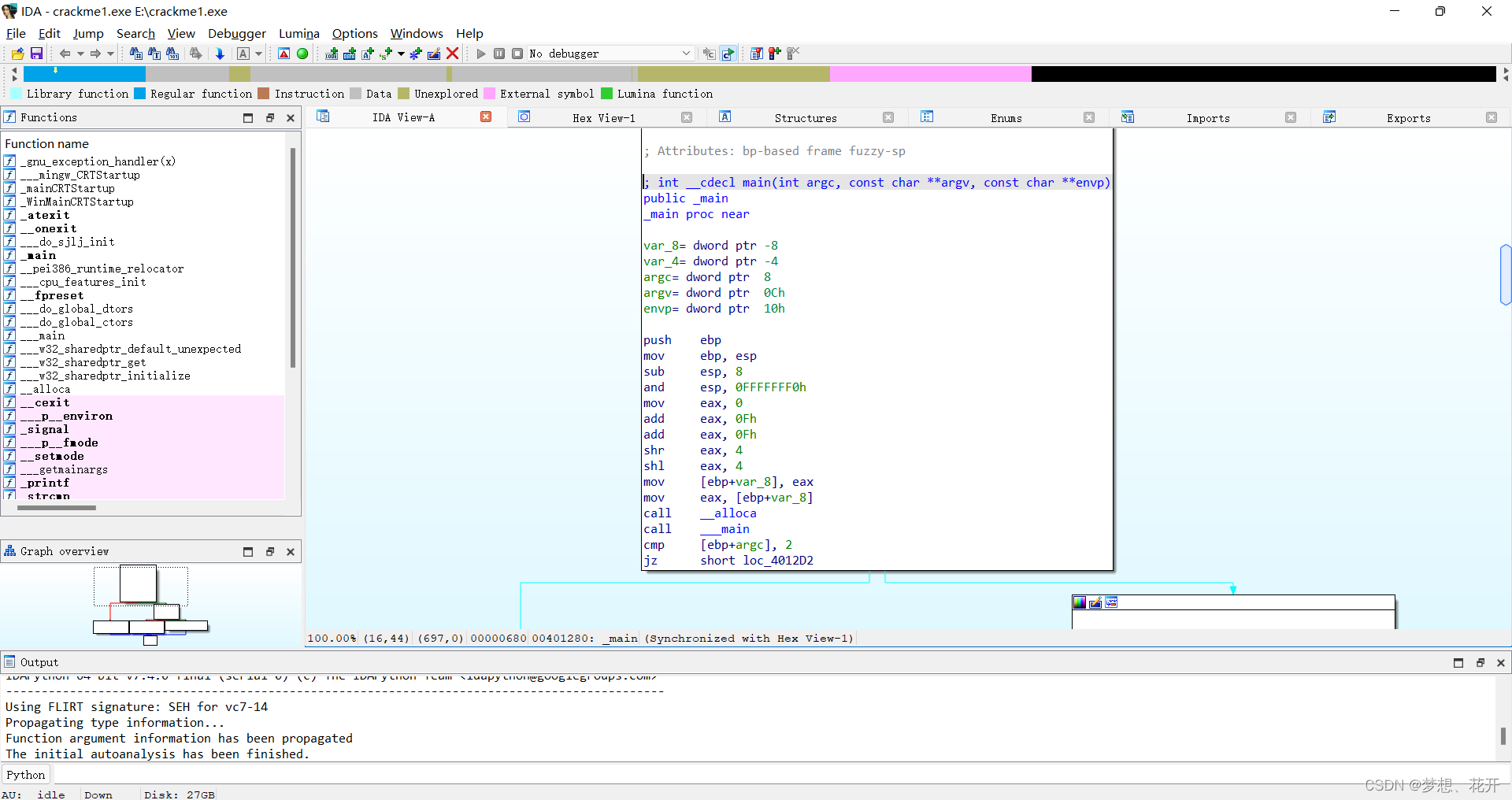Select _atexit in the Functions list
1512x800 pixels.
(x=46, y=215)
